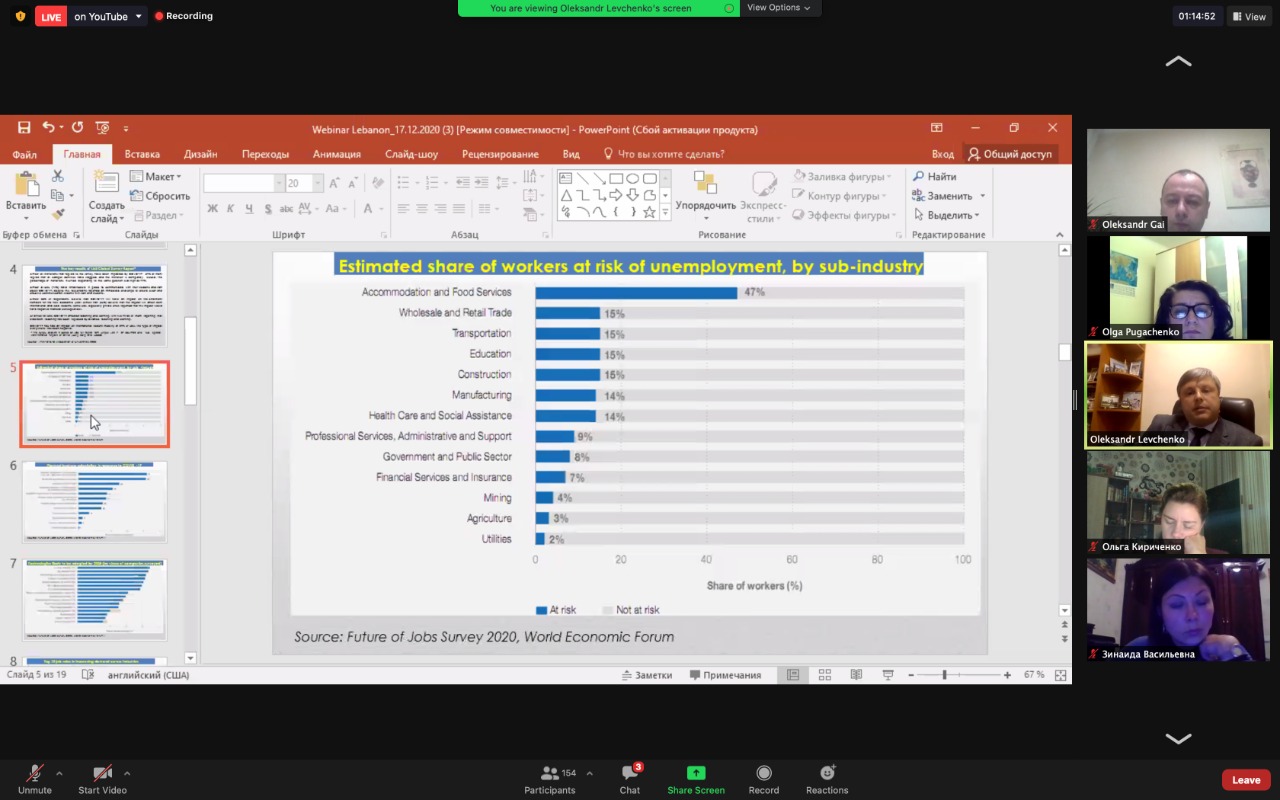Open the Chat panel icon
This screenshot has width=1280, height=800.
click(x=629, y=773)
